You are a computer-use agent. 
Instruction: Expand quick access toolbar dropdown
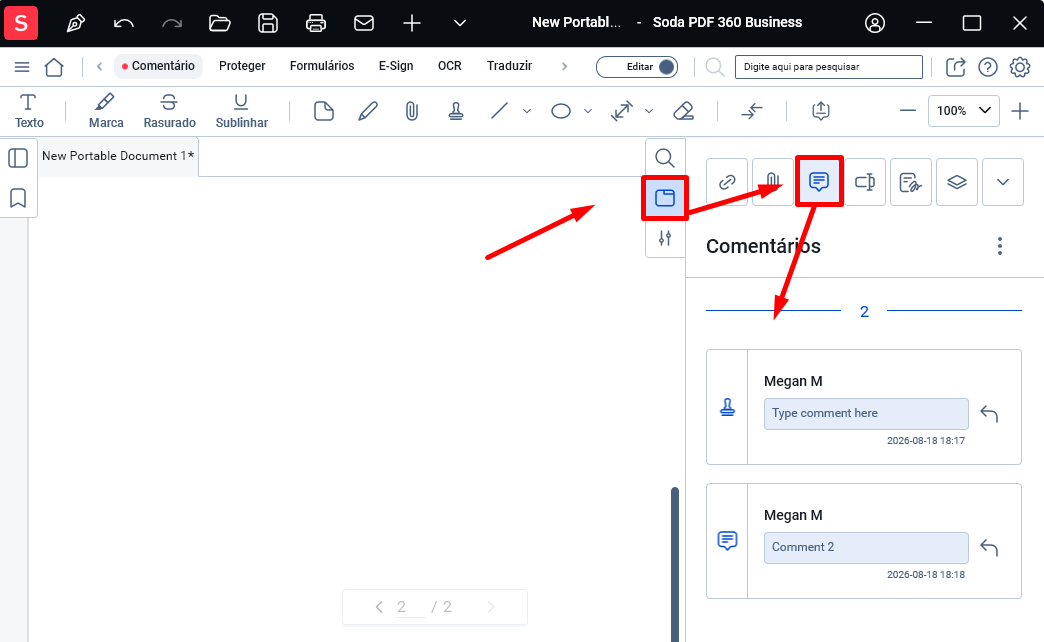(x=459, y=23)
